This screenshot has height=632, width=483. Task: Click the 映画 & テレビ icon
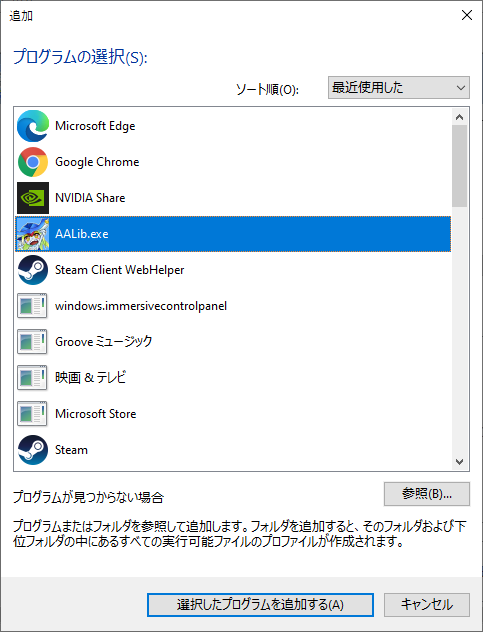tap(33, 378)
